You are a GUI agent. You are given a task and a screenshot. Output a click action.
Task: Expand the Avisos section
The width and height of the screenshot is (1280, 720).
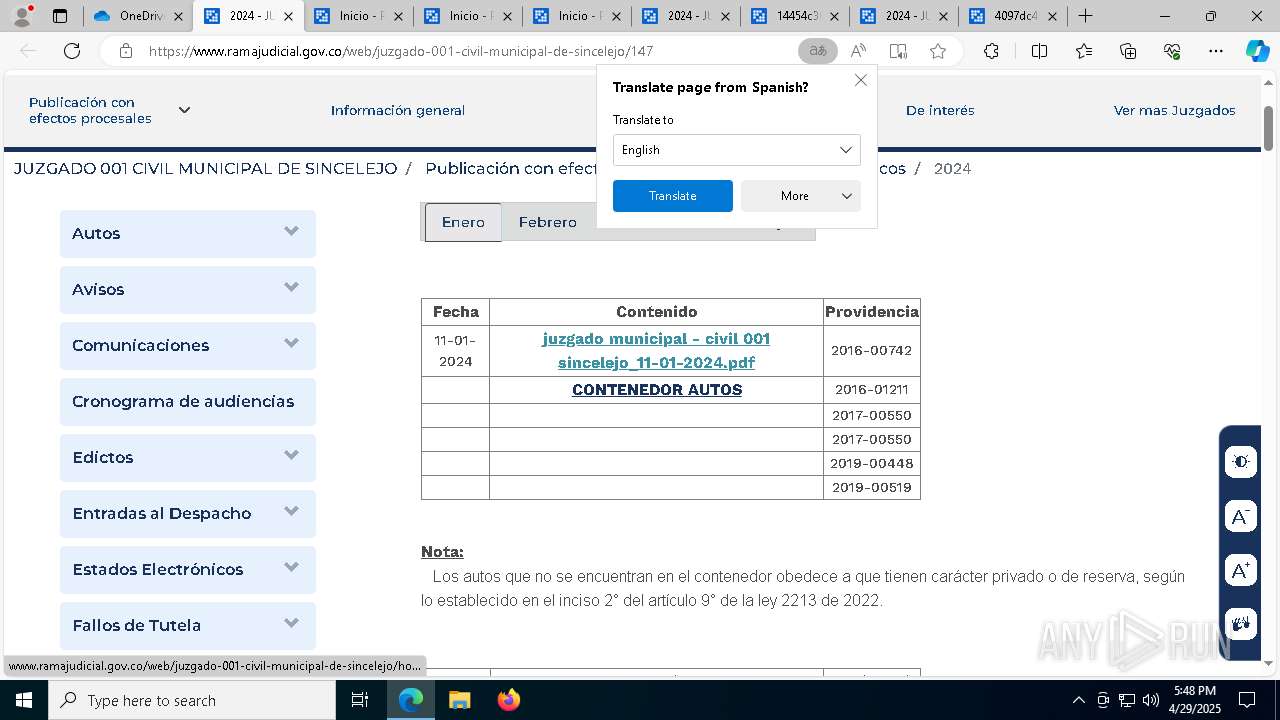pyautogui.click(x=188, y=289)
